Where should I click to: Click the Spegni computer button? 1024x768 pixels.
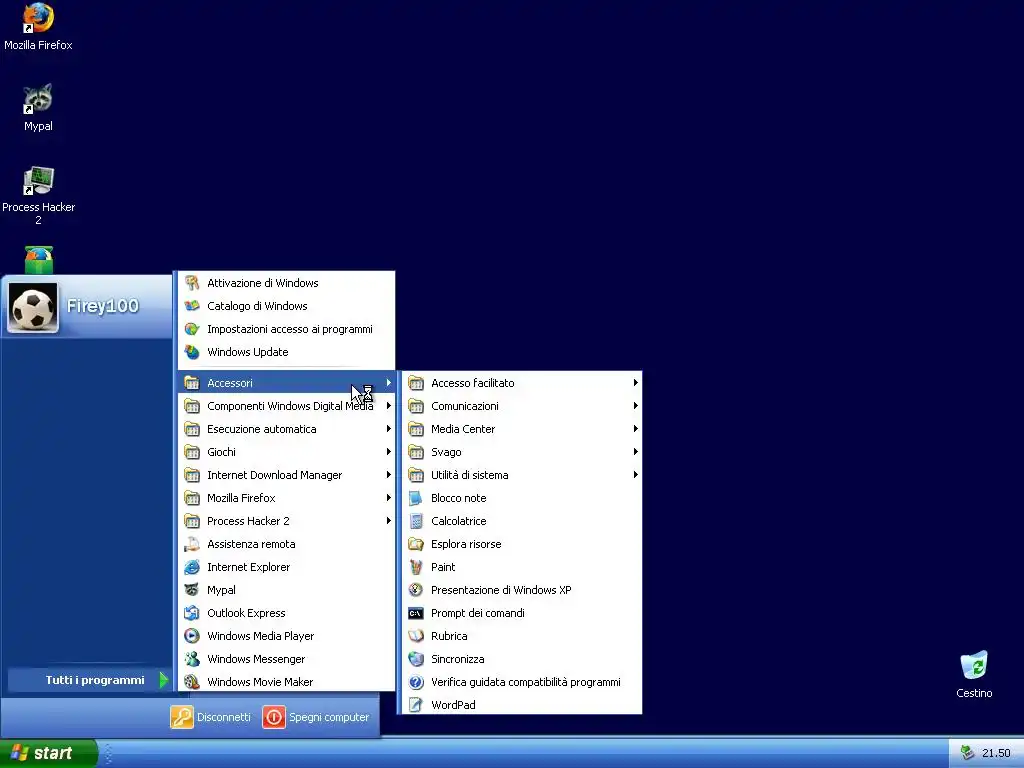coord(316,717)
